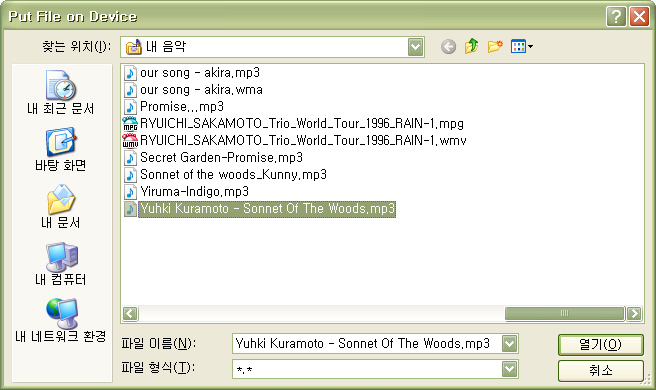
Task: Click the music icon of Yiruma-Indigo.mp3
Action: (130, 192)
